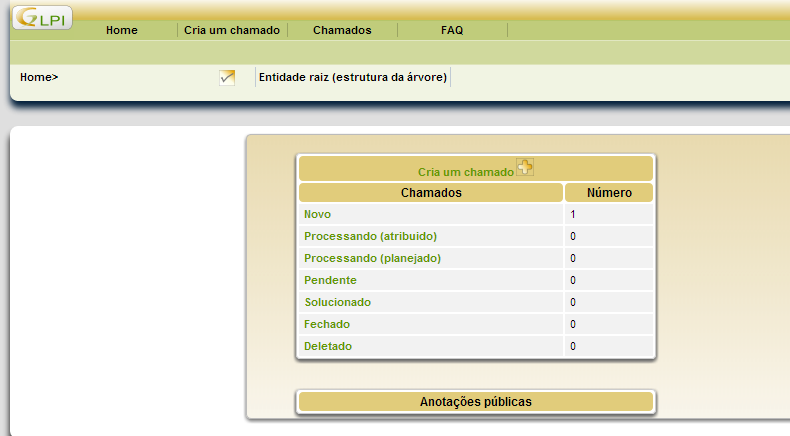This screenshot has height=436, width=790.
Task: Click the GLPI logo
Action: [42, 18]
